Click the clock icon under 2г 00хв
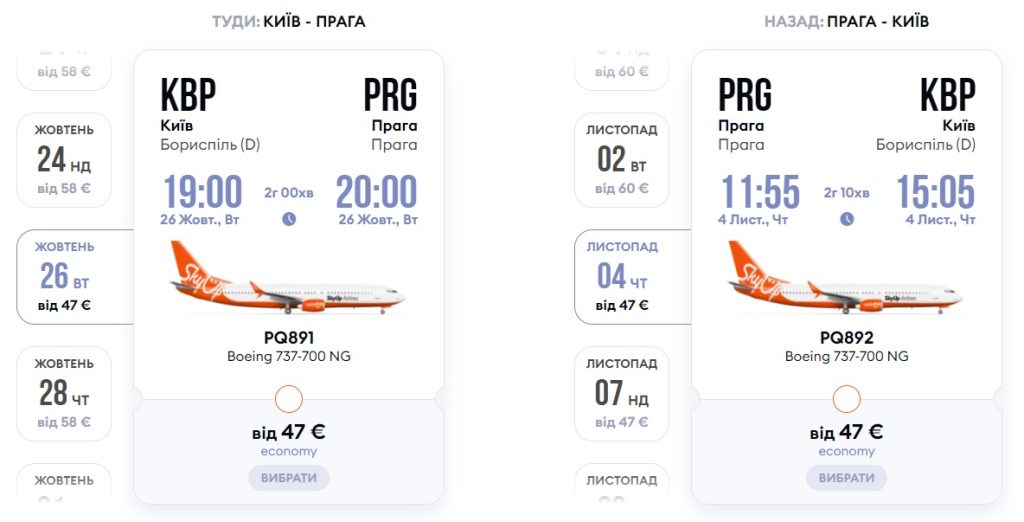The height and width of the screenshot is (522, 1024). click(x=289, y=219)
